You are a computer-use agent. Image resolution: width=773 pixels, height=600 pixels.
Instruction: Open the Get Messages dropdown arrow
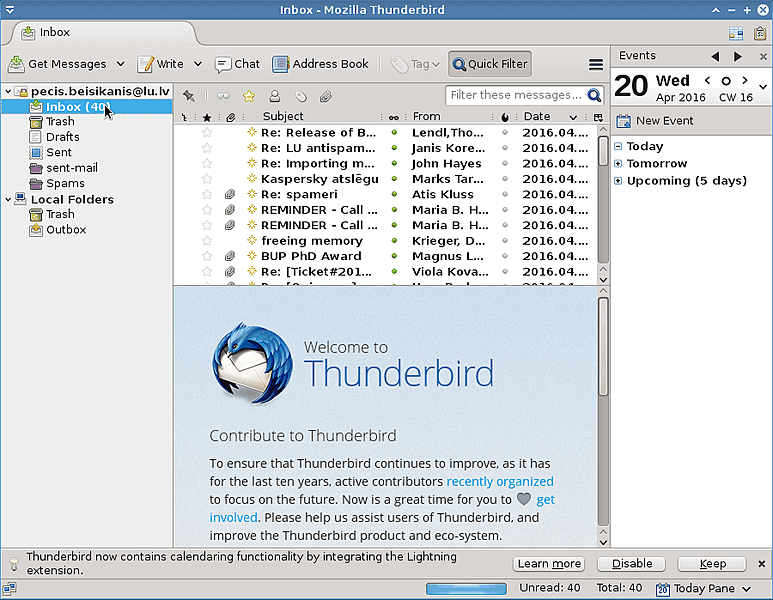tap(121, 64)
